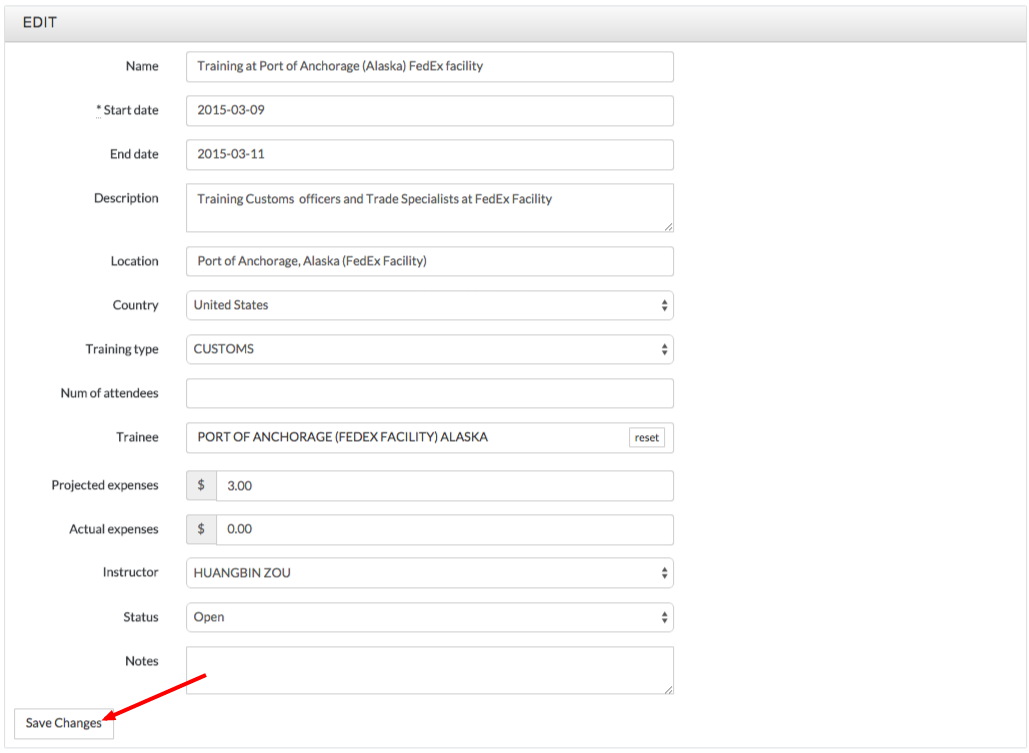Open the Country dropdown
This screenshot has width=1029, height=753.
coord(429,305)
